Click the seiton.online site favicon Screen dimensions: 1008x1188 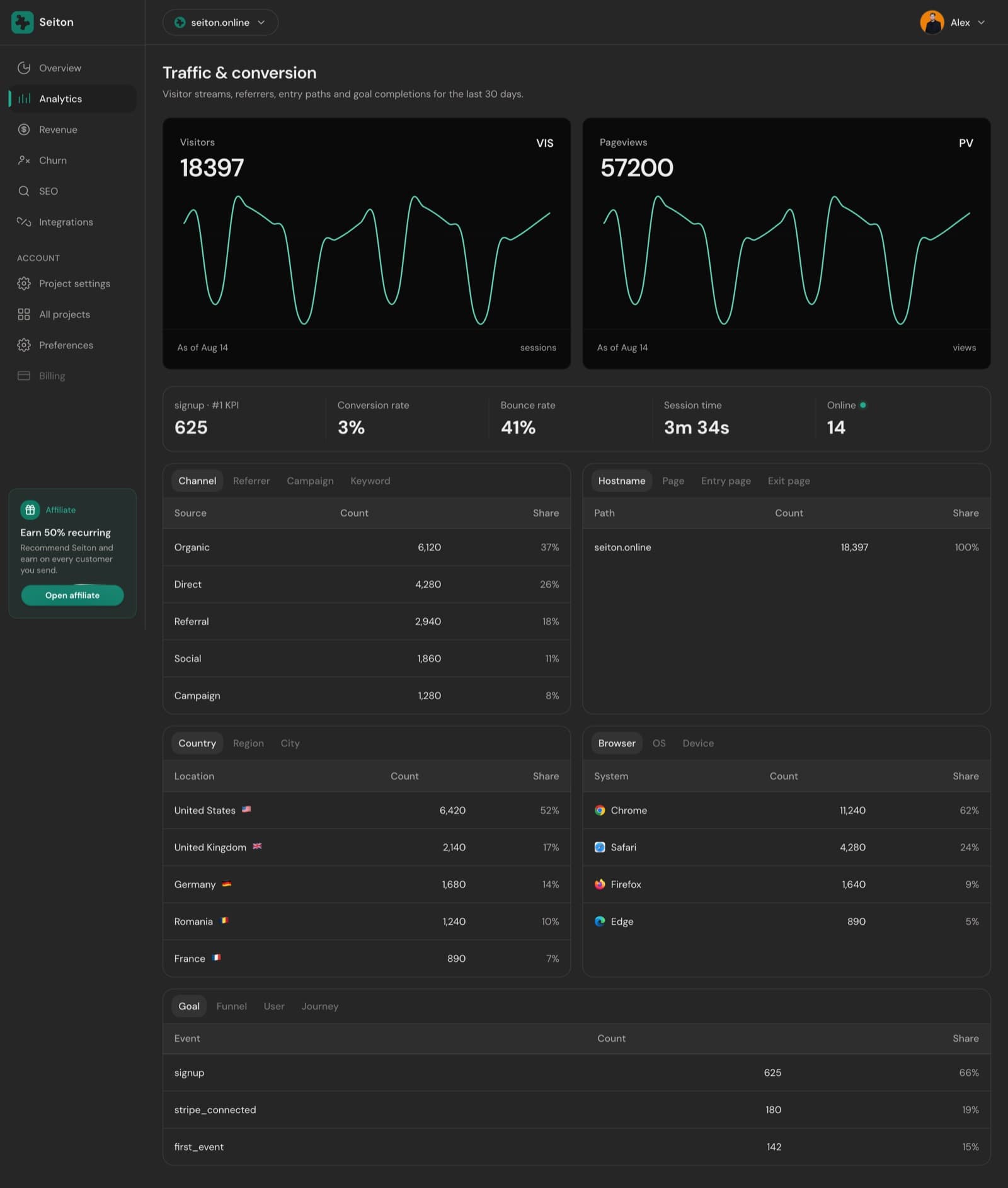click(180, 23)
